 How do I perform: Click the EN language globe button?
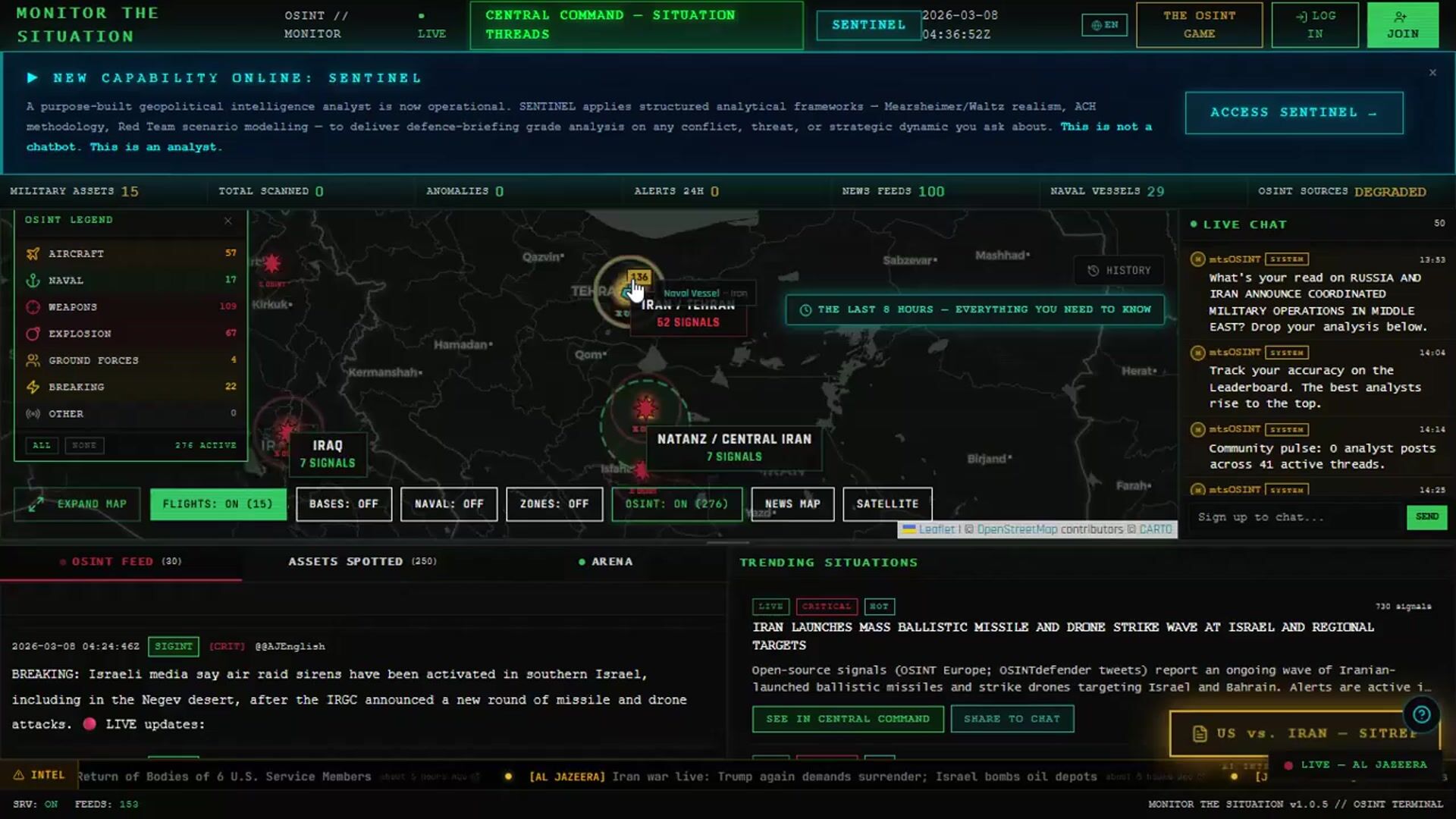(x=1104, y=25)
